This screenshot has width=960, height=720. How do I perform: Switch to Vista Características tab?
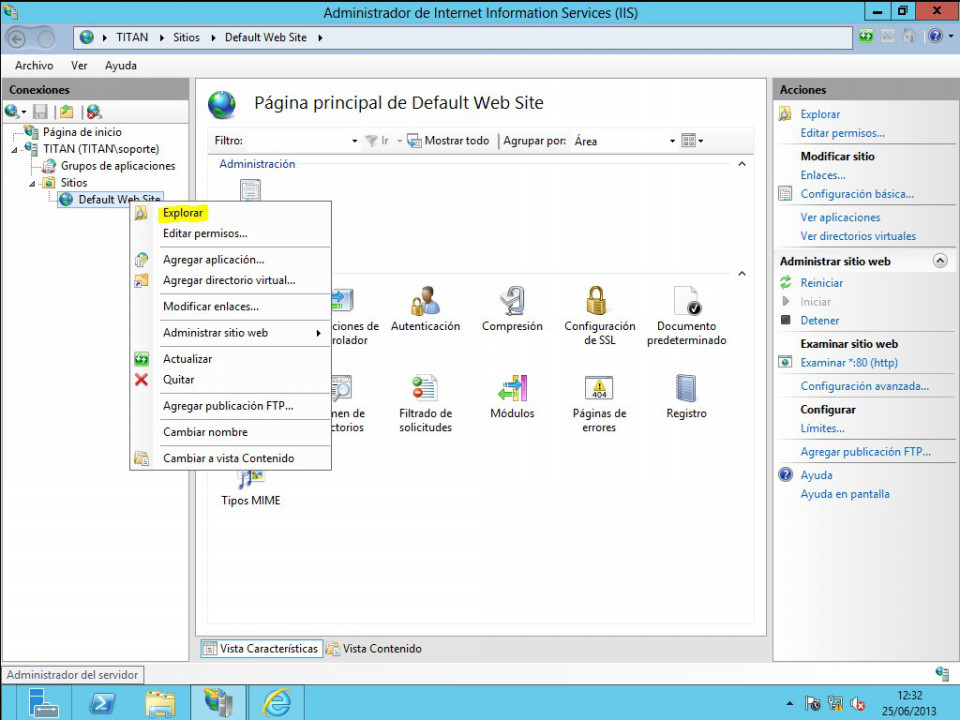click(261, 648)
